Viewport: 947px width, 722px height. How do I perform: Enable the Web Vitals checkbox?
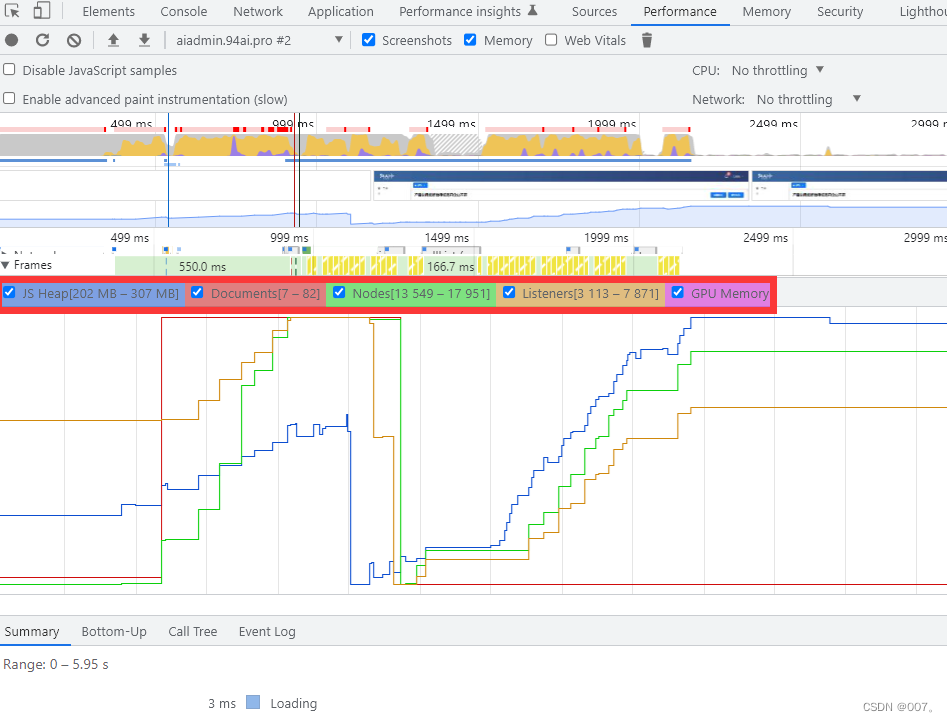click(551, 40)
